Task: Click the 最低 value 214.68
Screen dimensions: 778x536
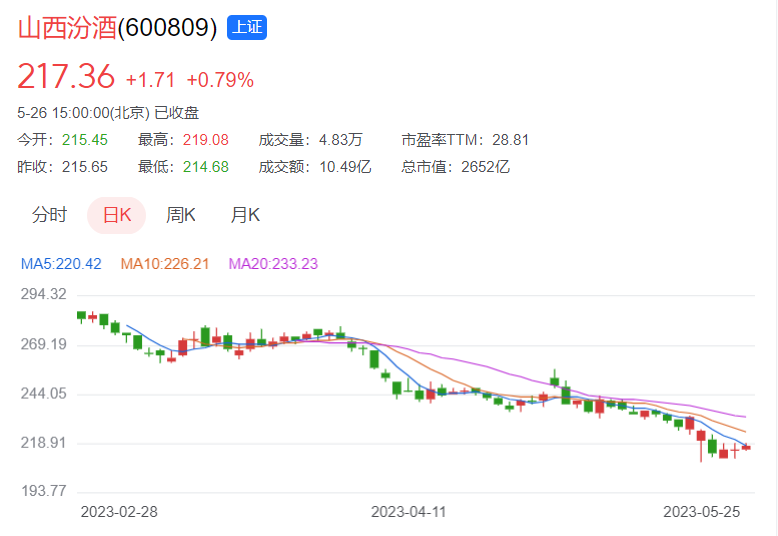Action: pyautogui.click(x=205, y=167)
